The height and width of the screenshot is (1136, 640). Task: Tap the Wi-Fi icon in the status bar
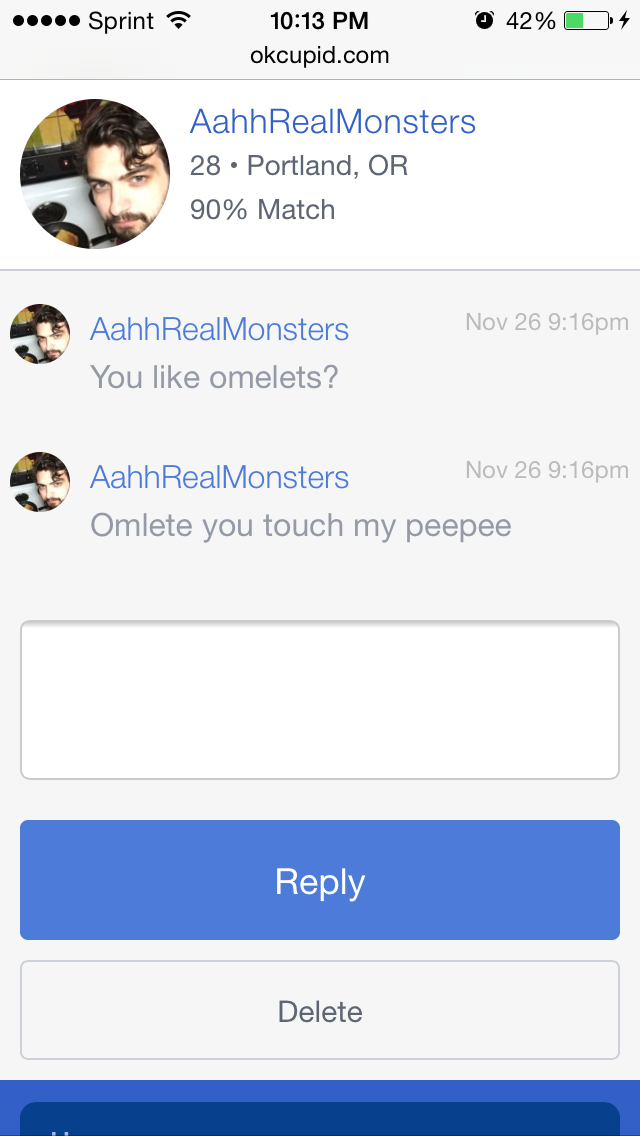coord(178,20)
